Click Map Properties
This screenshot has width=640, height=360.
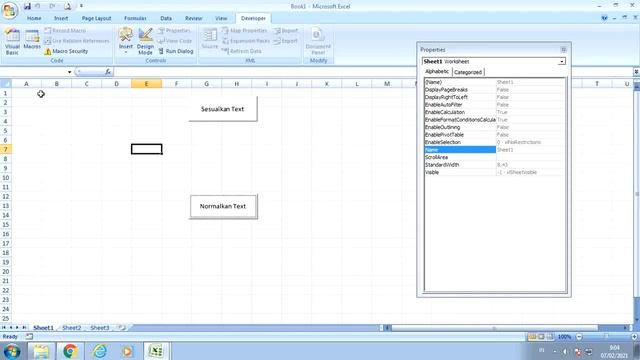coord(244,31)
